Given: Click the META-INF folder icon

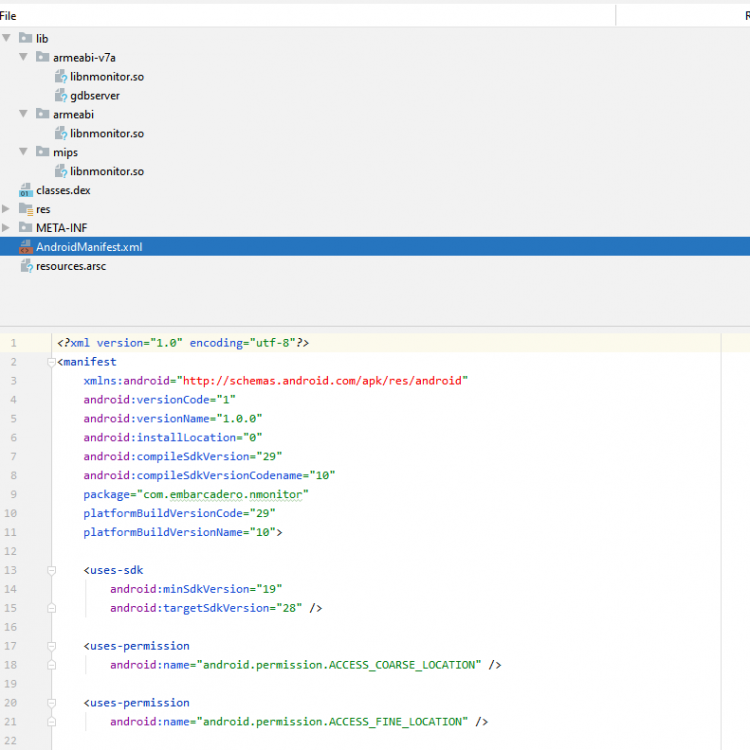Looking at the screenshot, I should coord(25,227).
